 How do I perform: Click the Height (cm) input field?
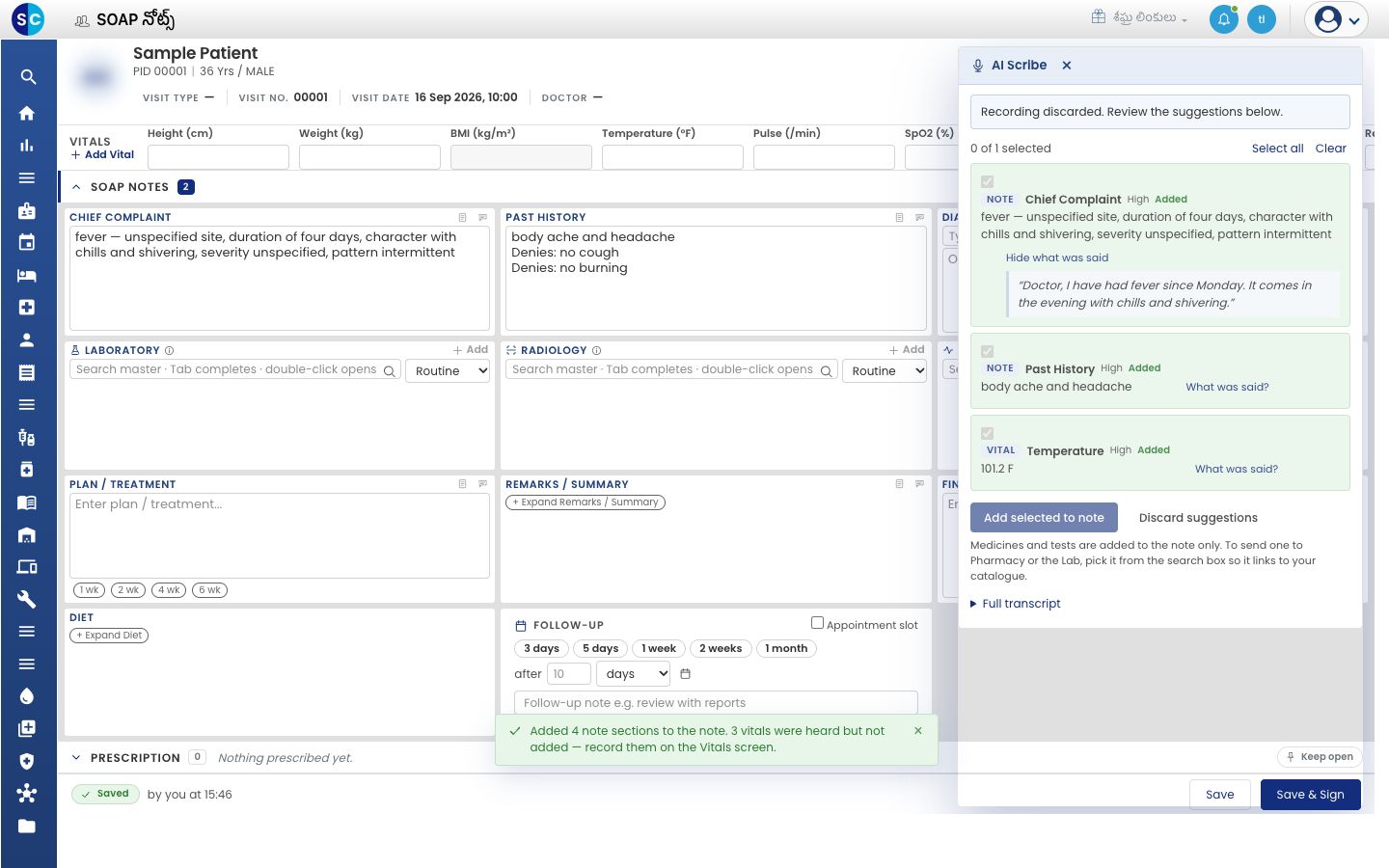click(218, 157)
